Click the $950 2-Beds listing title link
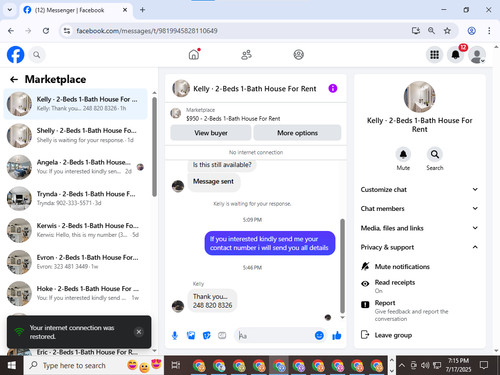The height and width of the screenshot is (375, 500). [x=233, y=118]
